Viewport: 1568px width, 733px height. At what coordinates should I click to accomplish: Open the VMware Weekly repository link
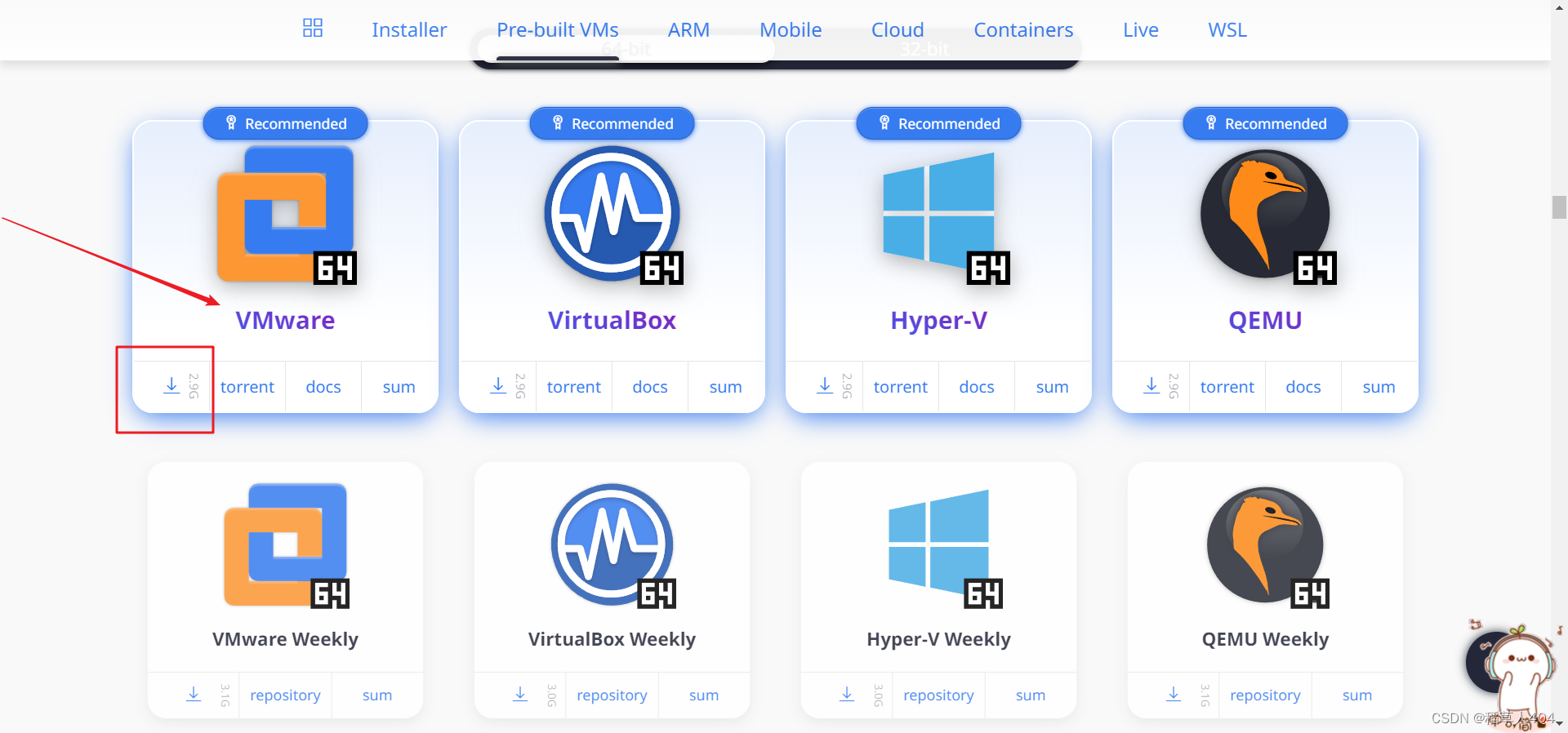point(285,695)
